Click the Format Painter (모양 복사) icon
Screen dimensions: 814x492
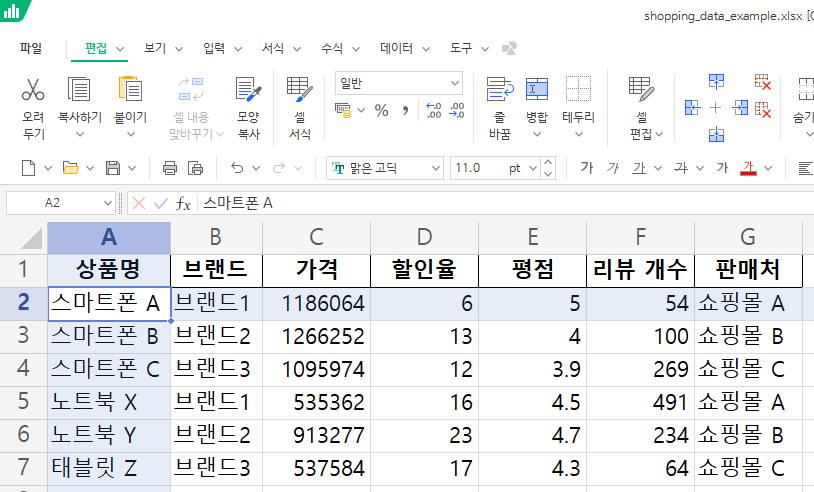pyautogui.click(x=247, y=91)
